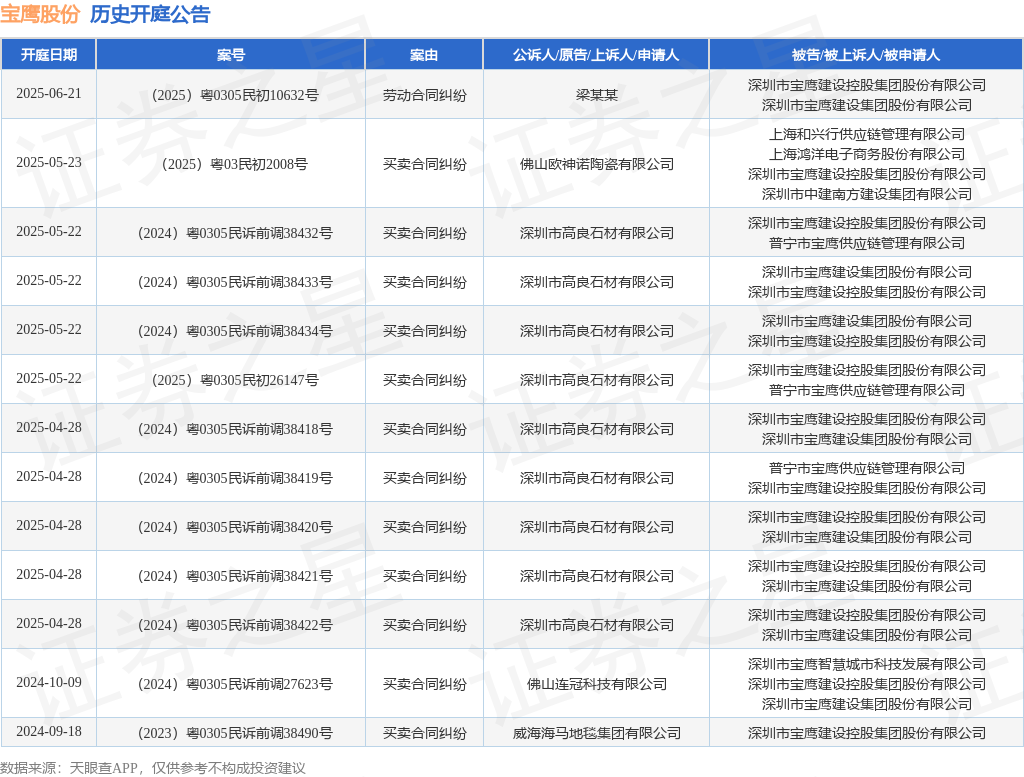Click case number (2024)粤0305民诉前调38432号
Viewport: 1024px width, 777px height.
click(235, 233)
